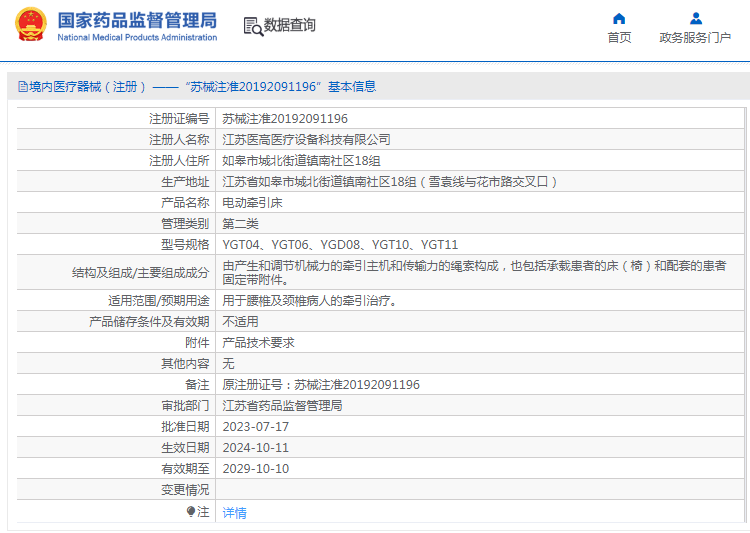Image resolution: width=750 pixels, height=533 pixels.
Task: Click the 政务服务门户 person icon
Action: point(695,19)
